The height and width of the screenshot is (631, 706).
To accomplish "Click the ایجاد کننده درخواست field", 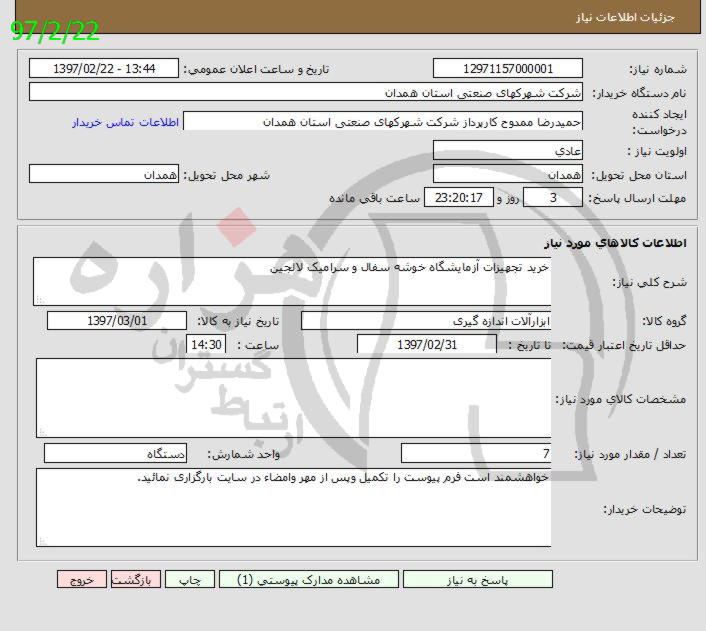I will tap(383, 122).
